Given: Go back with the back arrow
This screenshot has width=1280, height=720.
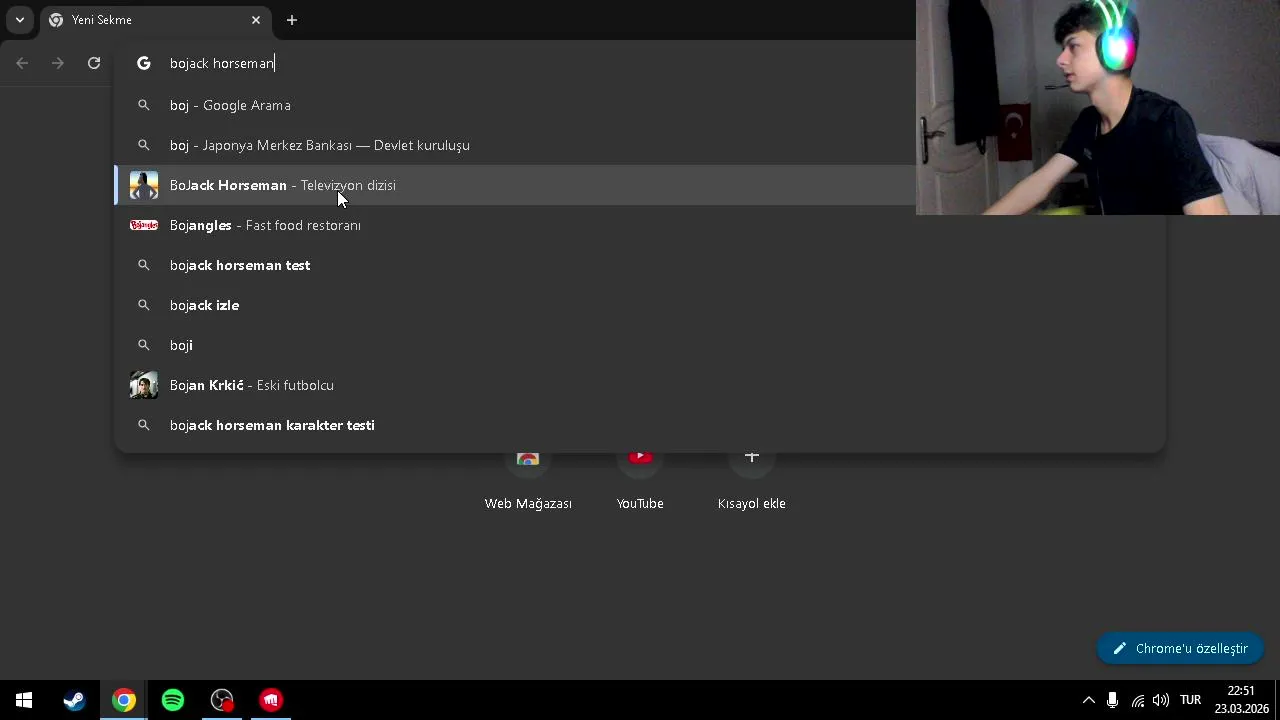Looking at the screenshot, I should pyautogui.click(x=22, y=63).
